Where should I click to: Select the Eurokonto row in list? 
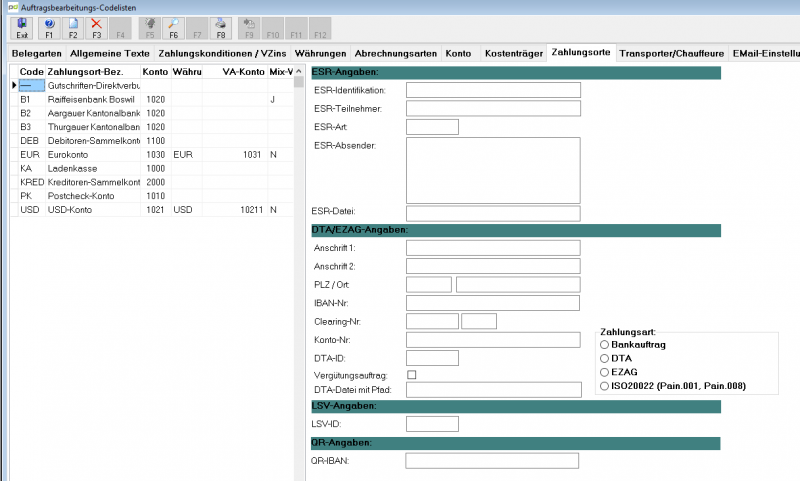pos(152,155)
